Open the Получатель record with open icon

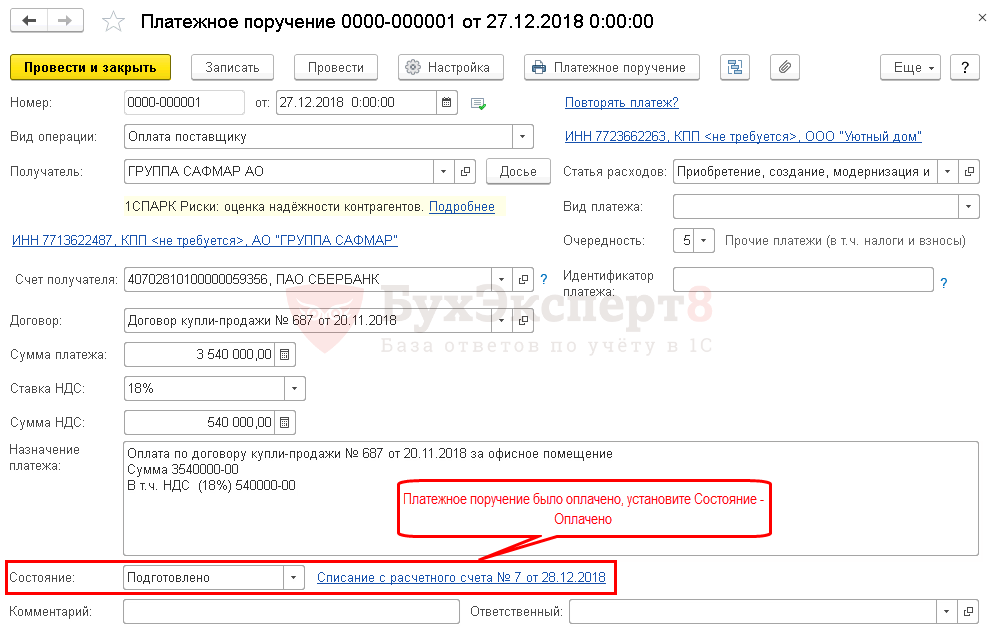click(x=465, y=171)
